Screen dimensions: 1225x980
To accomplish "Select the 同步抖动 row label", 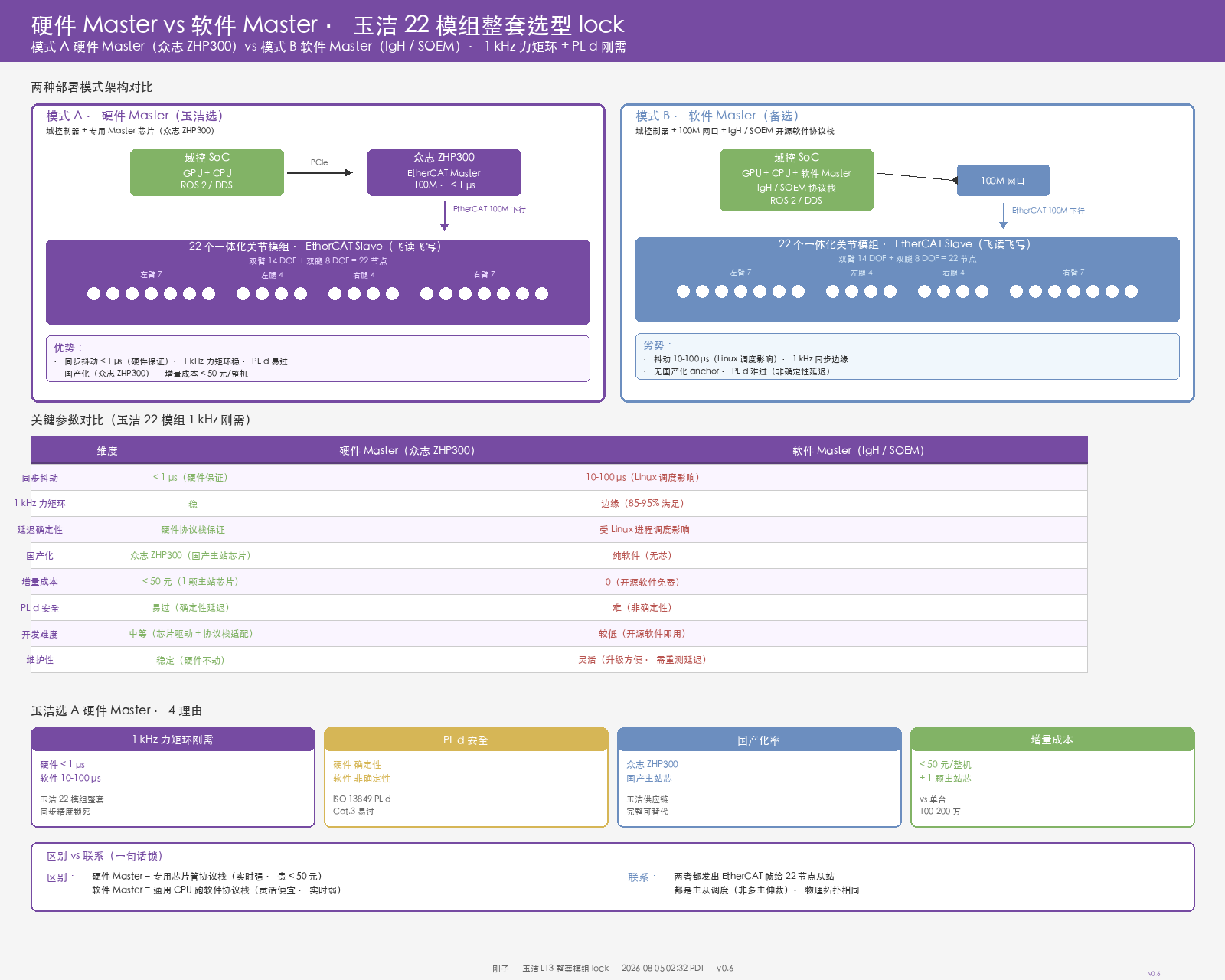I will point(40,478).
